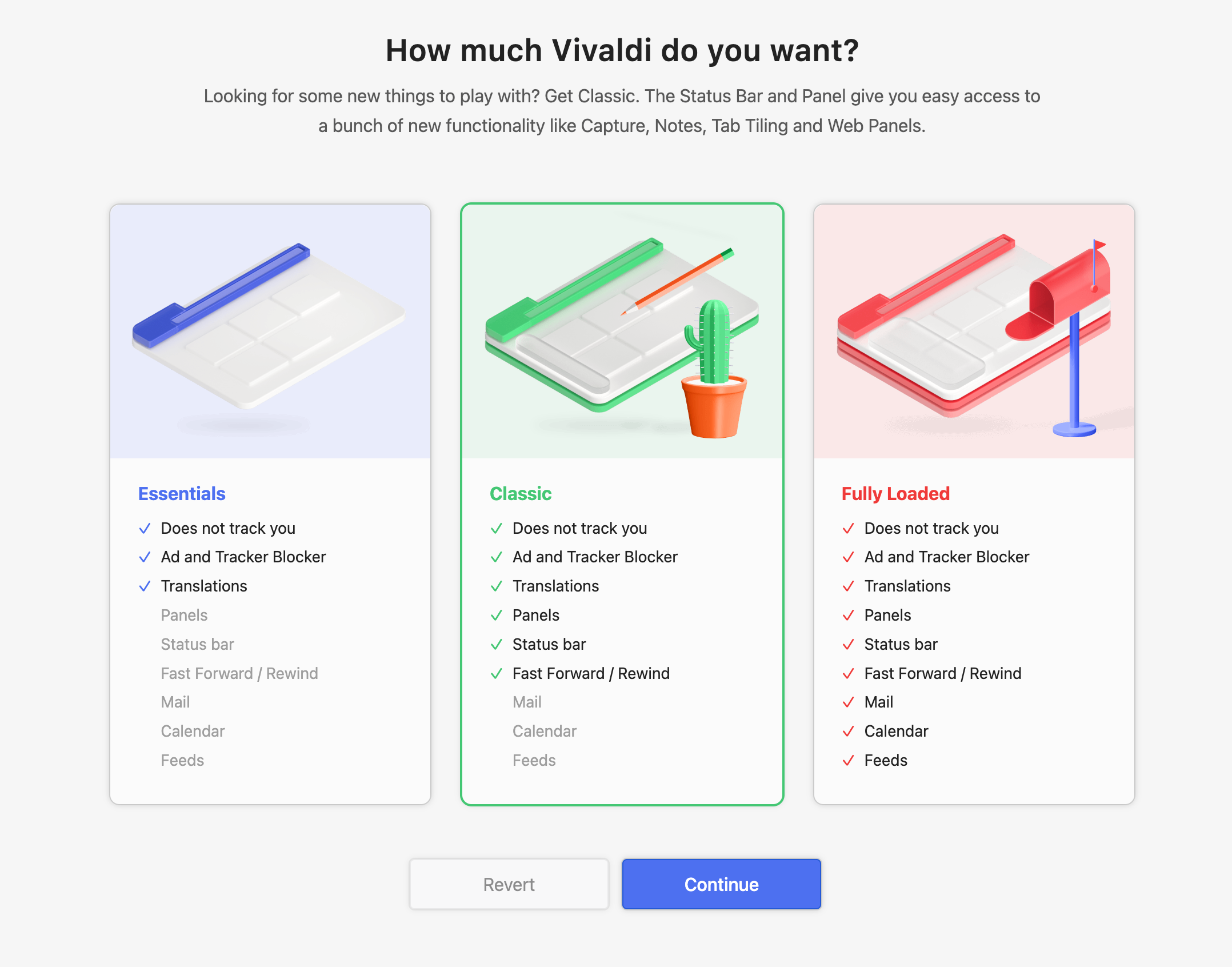The image size is (1232, 967).
Task: Click red checkmark beside Fully Loaded Calendar
Action: click(x=849, y=731)
